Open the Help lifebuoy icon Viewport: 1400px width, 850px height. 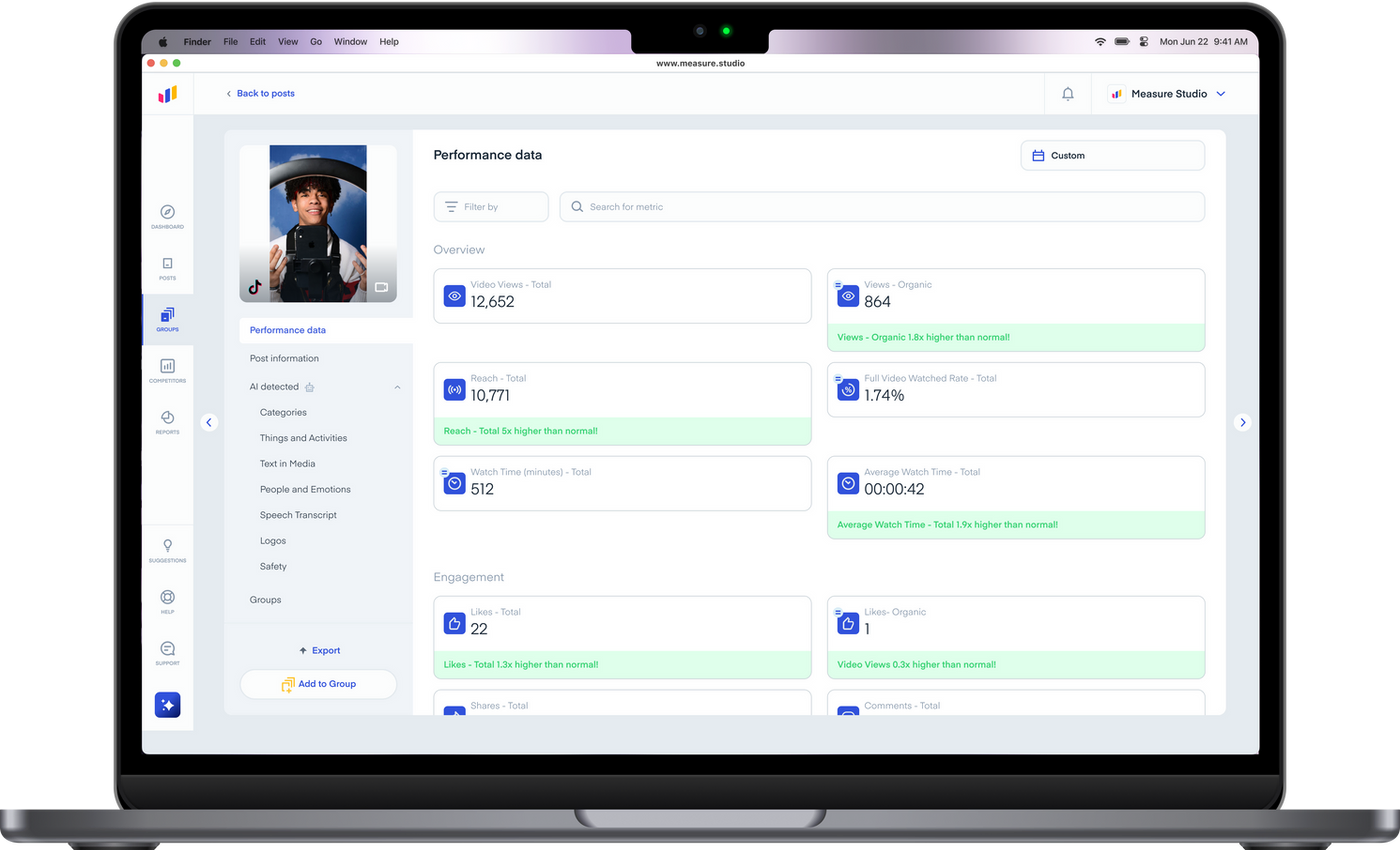[167, 597]
